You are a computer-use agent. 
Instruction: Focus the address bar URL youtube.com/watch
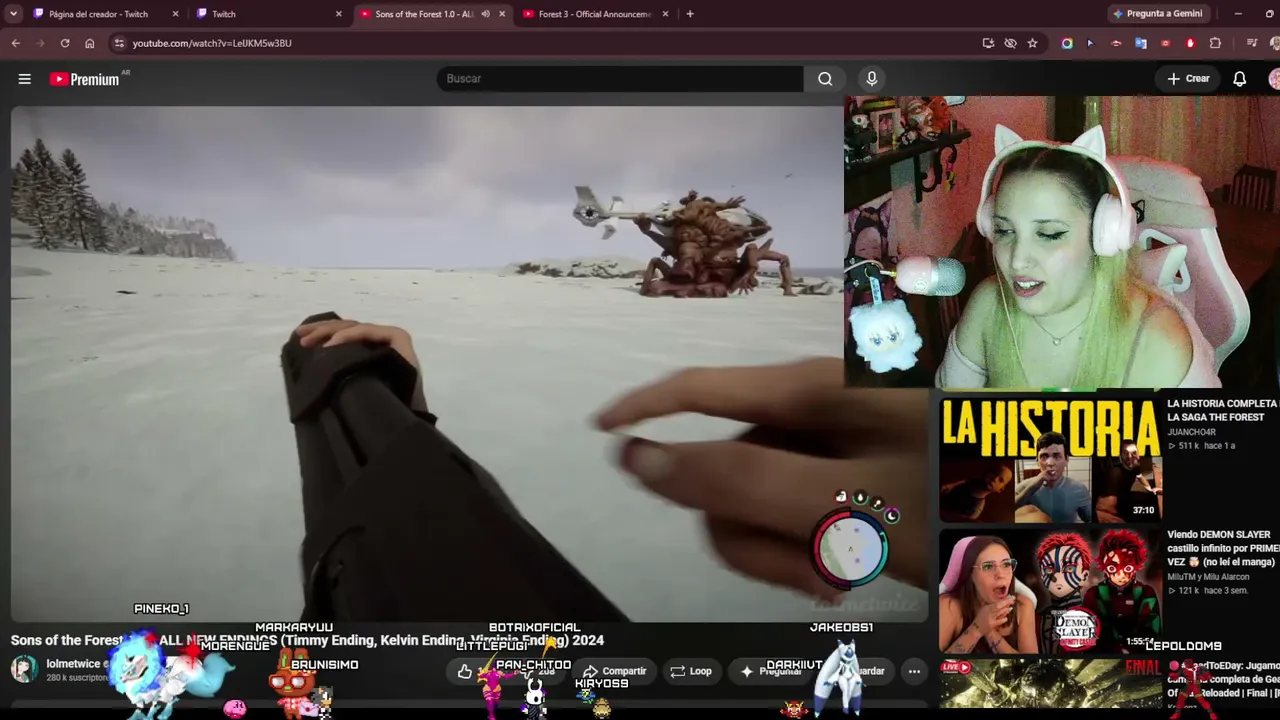coord(212,43)
